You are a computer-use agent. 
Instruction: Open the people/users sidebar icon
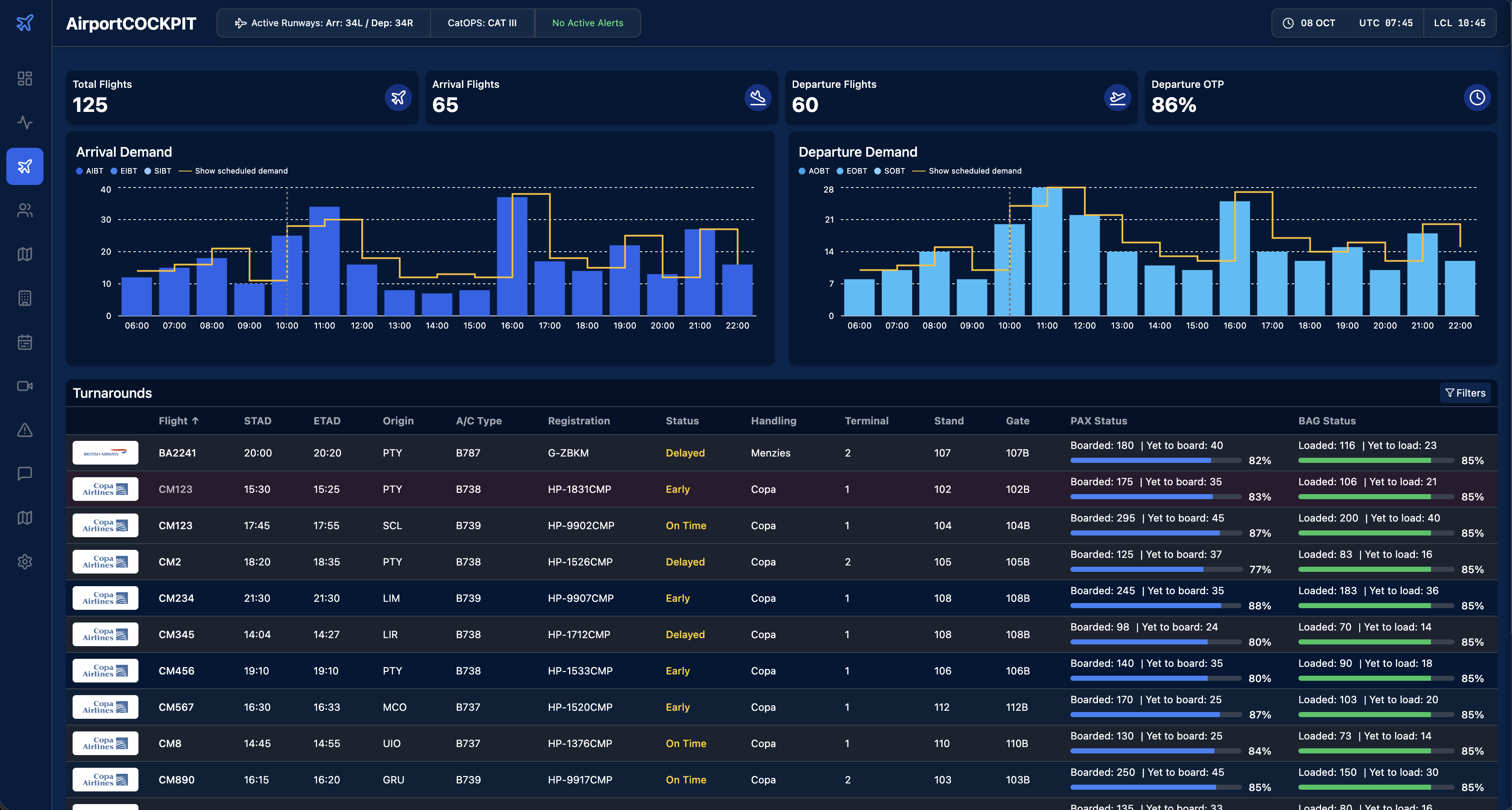(24, 210)
